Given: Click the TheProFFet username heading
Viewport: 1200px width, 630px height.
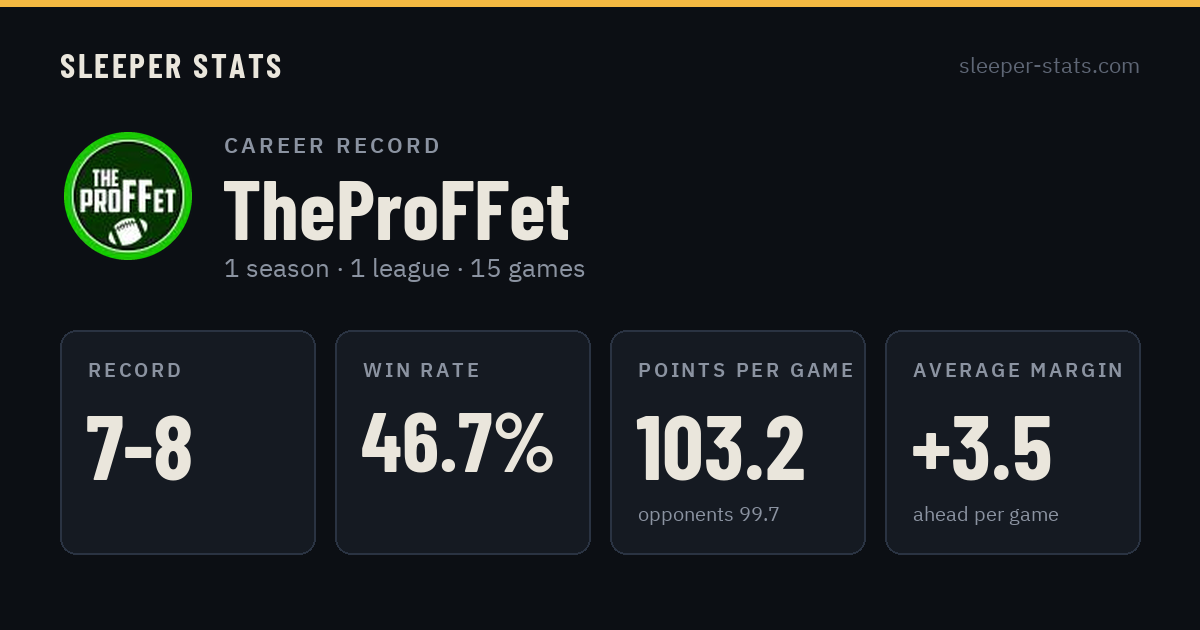Looking at the screenshot, I should tap(397, 210).
